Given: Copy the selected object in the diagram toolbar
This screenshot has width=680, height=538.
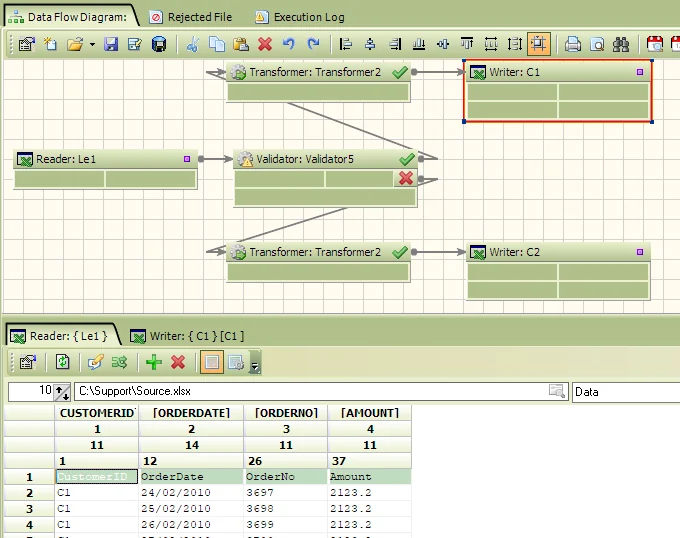Looking at the screenshot, I should click(217, 44).
